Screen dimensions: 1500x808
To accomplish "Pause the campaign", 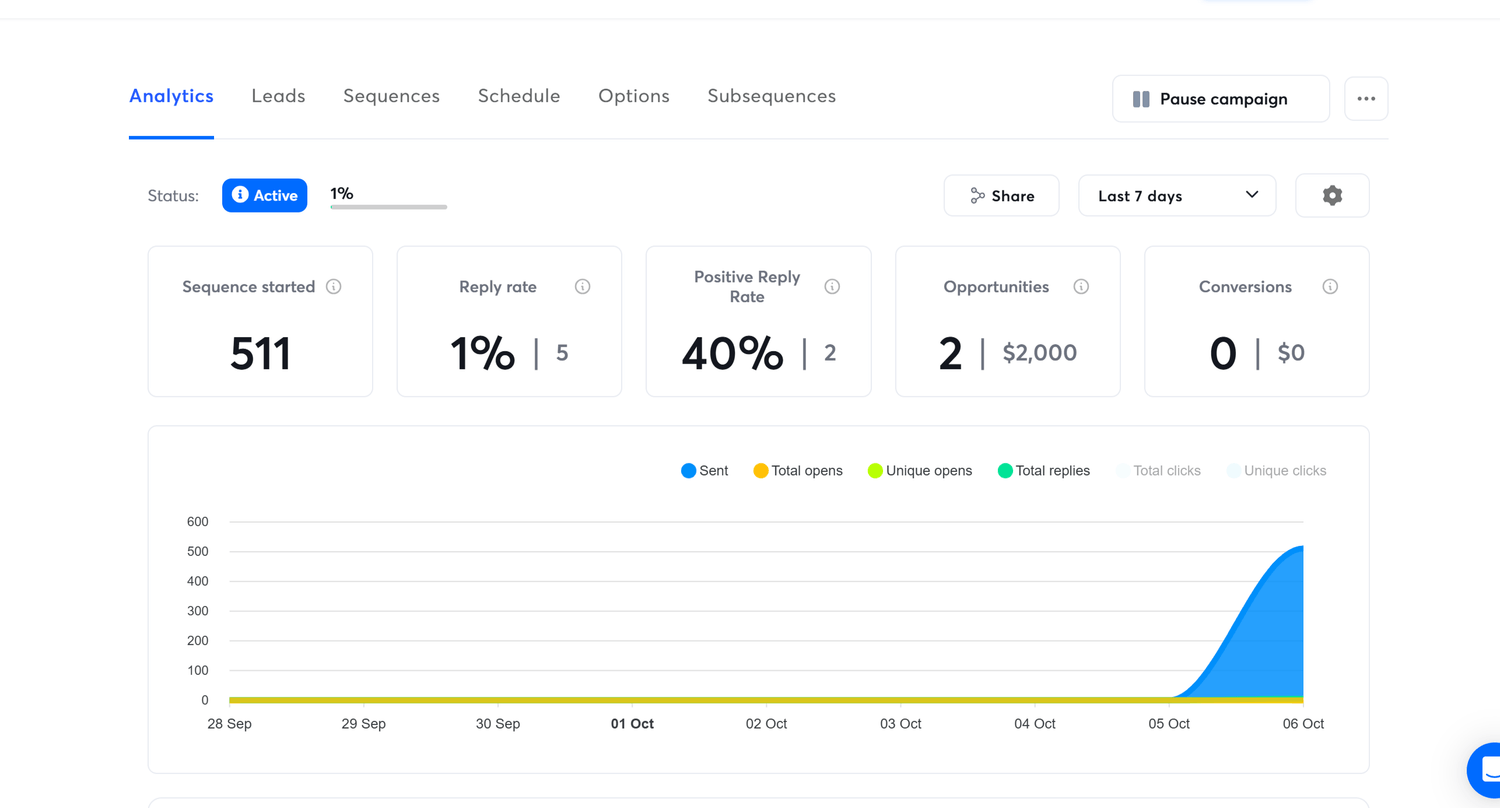I will tap(1220, 99).
